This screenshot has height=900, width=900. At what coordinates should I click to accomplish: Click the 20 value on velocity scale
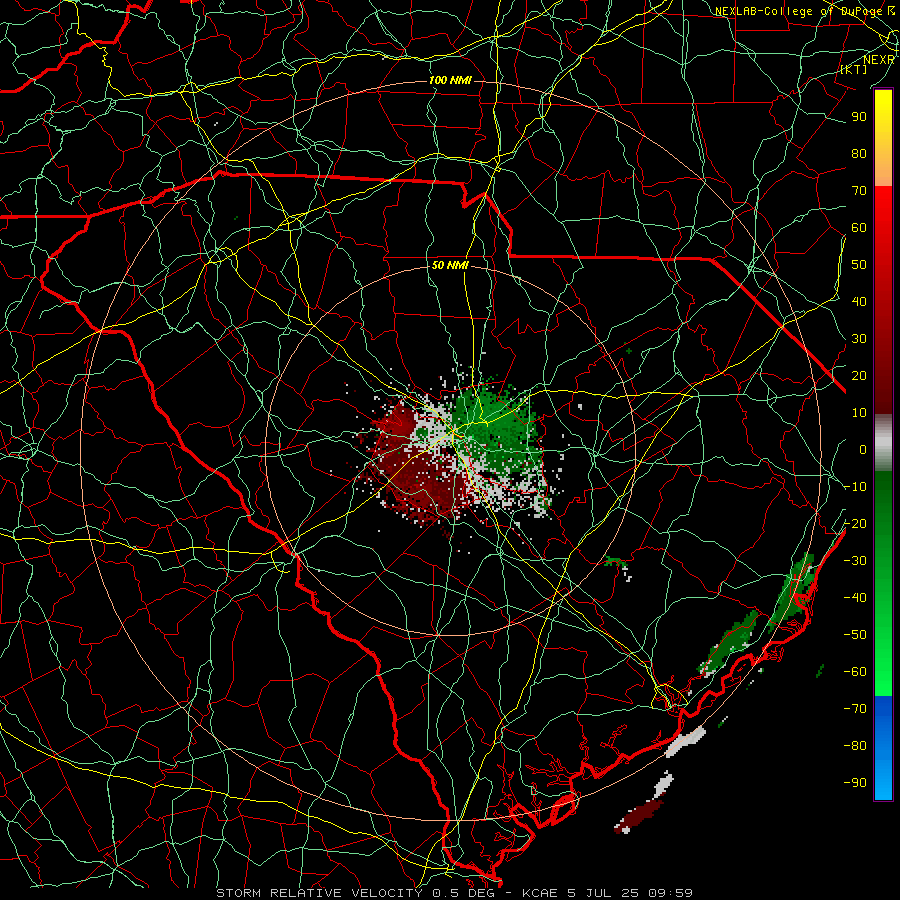[x=859, y=376]
